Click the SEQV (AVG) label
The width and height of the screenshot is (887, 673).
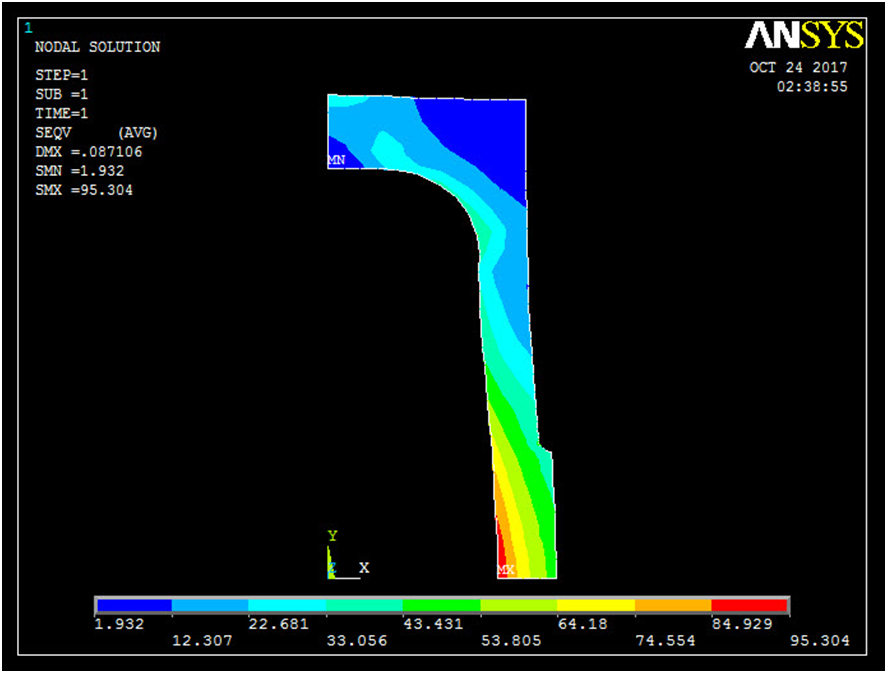(96, 132)
